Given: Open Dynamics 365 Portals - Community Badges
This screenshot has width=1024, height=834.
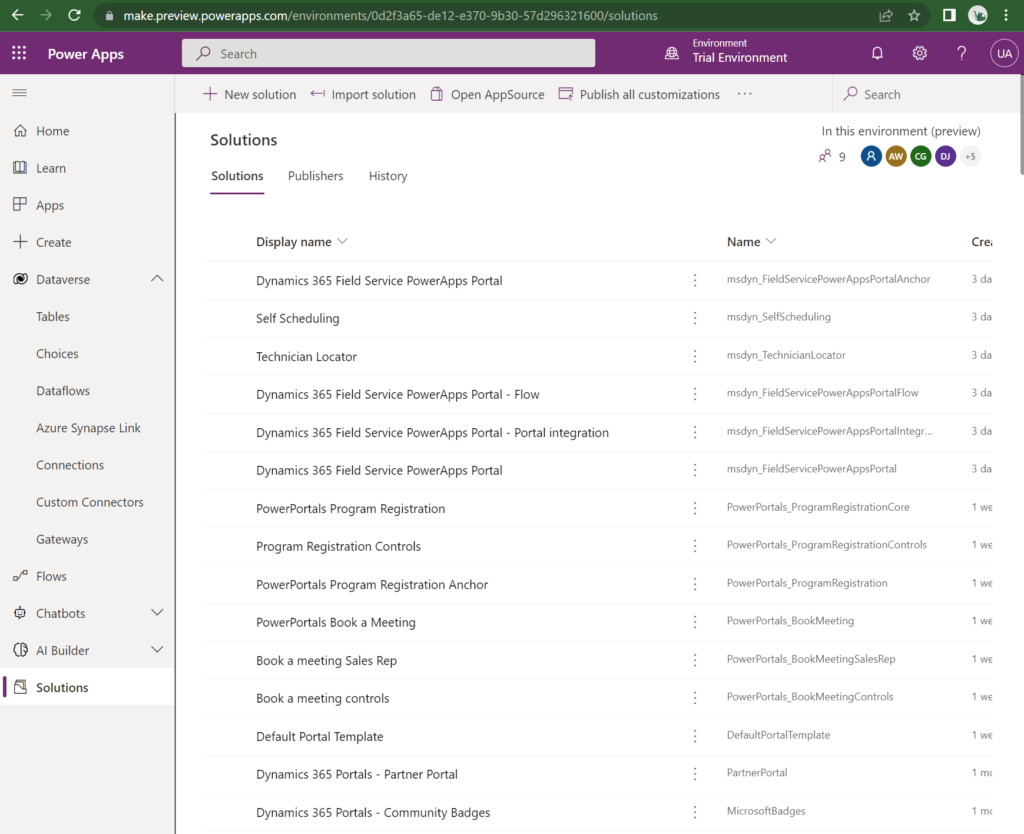Looking at the screenshot, I should [x=373, y=812].
